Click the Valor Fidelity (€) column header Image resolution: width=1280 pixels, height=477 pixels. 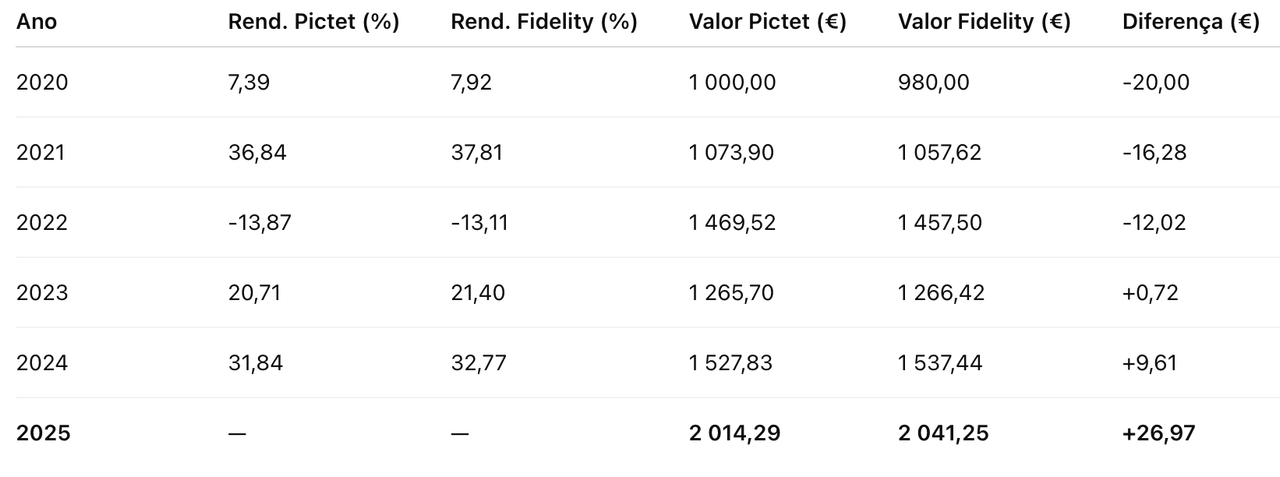tap(984, 22)
